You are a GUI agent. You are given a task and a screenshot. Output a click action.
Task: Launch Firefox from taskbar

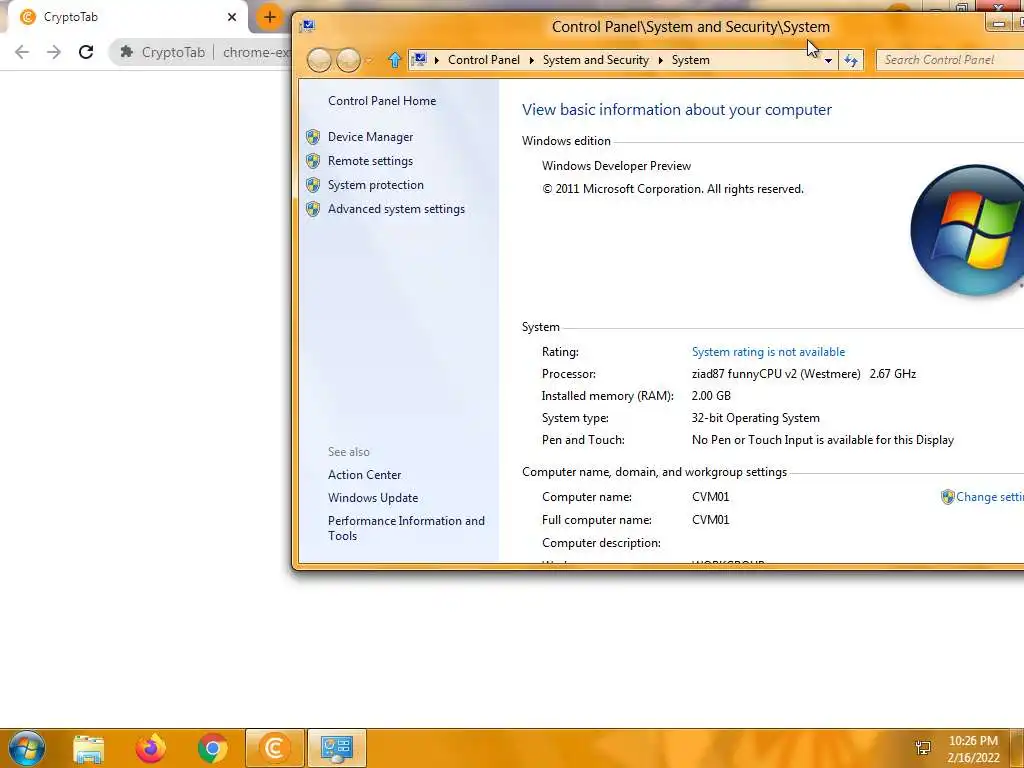[150, 748]
